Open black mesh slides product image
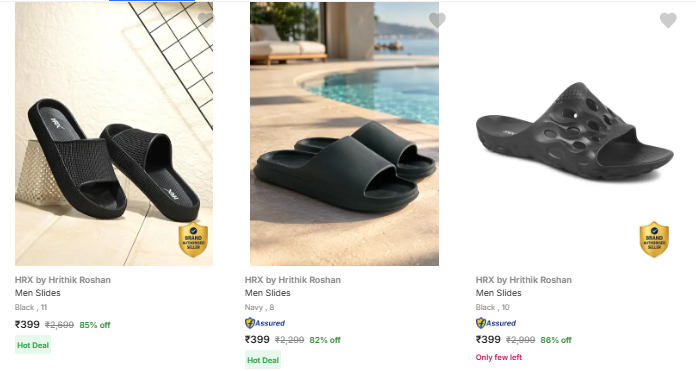696x371 pixels. point(114,134)
